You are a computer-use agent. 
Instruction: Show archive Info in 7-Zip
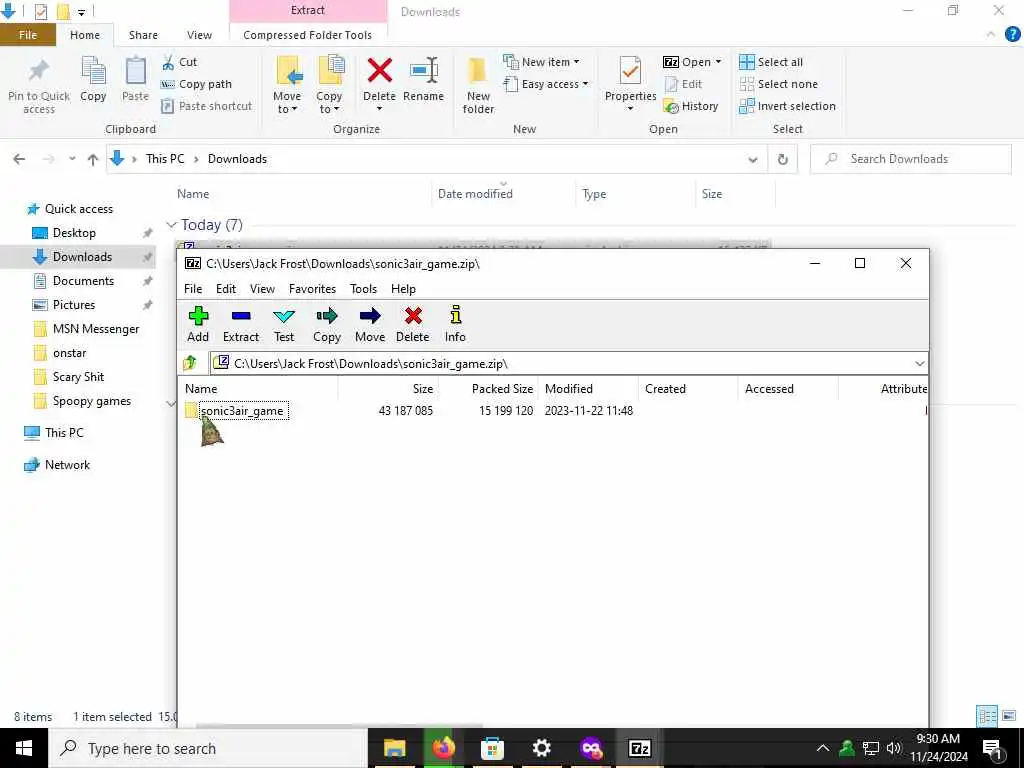[455, 325]
